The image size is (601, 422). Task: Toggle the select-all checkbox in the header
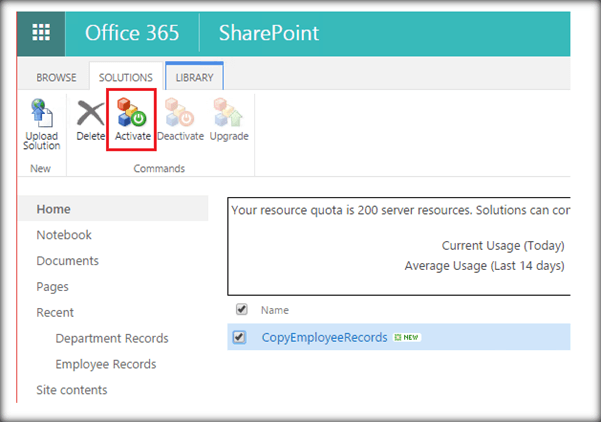click(x=239, y=310)
